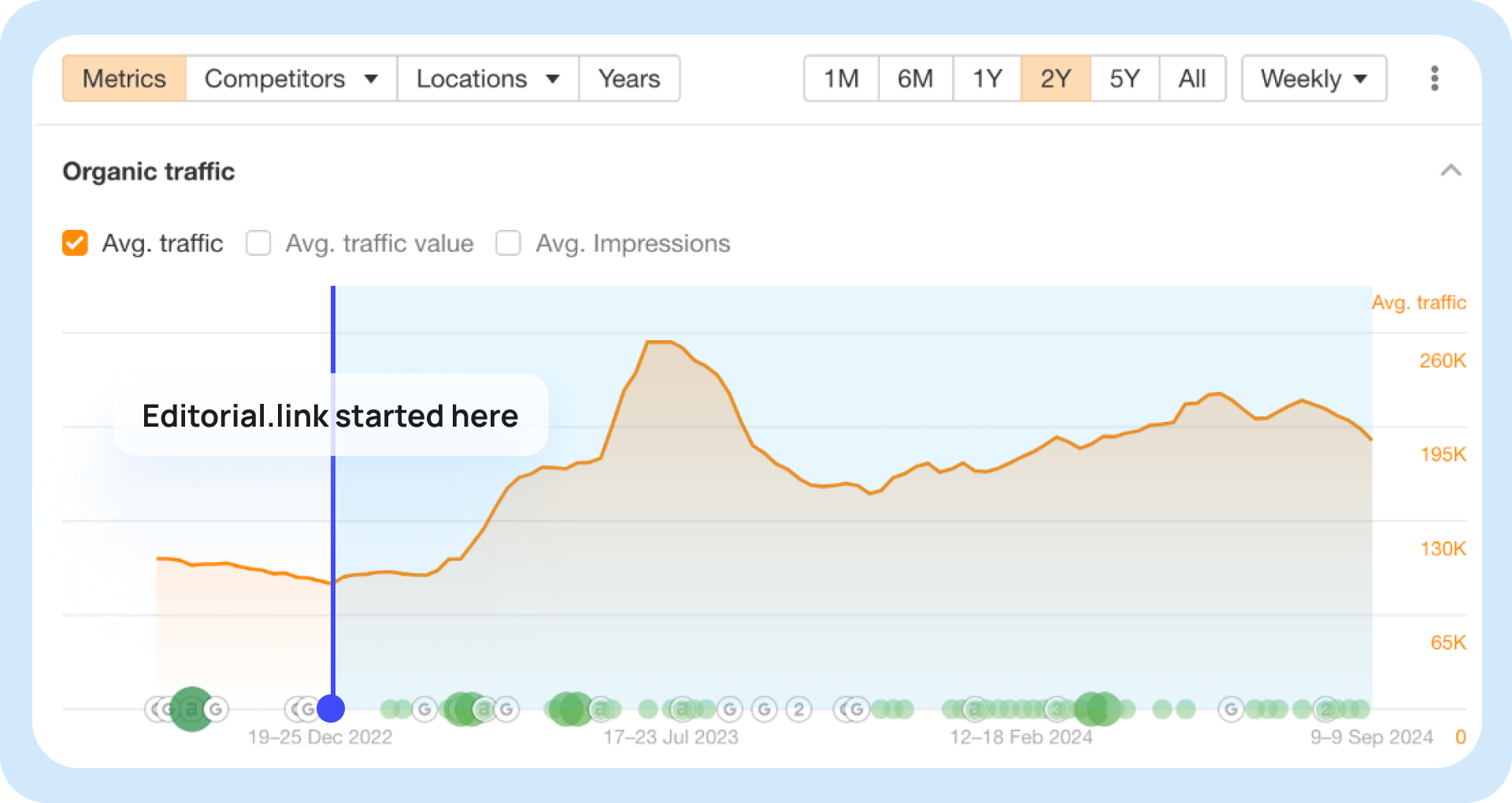The width and height of the screenshot is (1512, 803).
Task: Click the blue dot marker on the timeline
Action: coord(331,709)
